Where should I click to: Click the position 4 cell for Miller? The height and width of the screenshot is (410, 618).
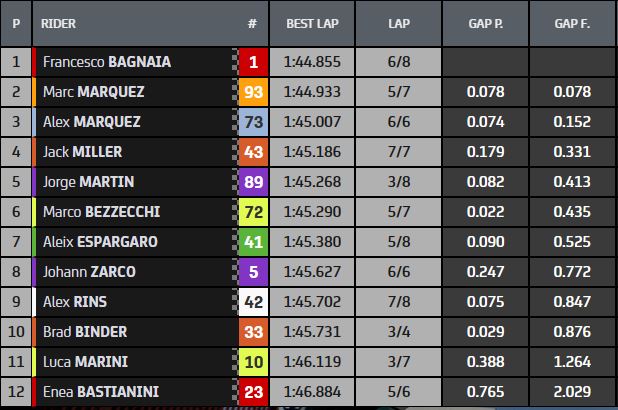tap(16, 152)
